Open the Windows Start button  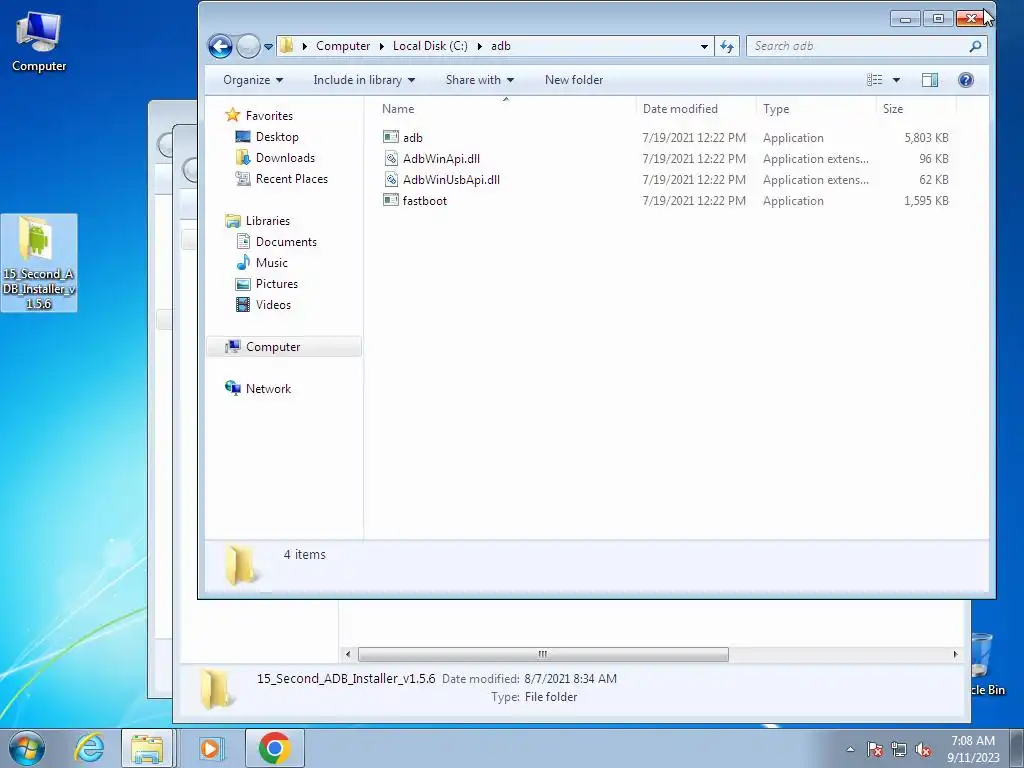coord(27,748)
